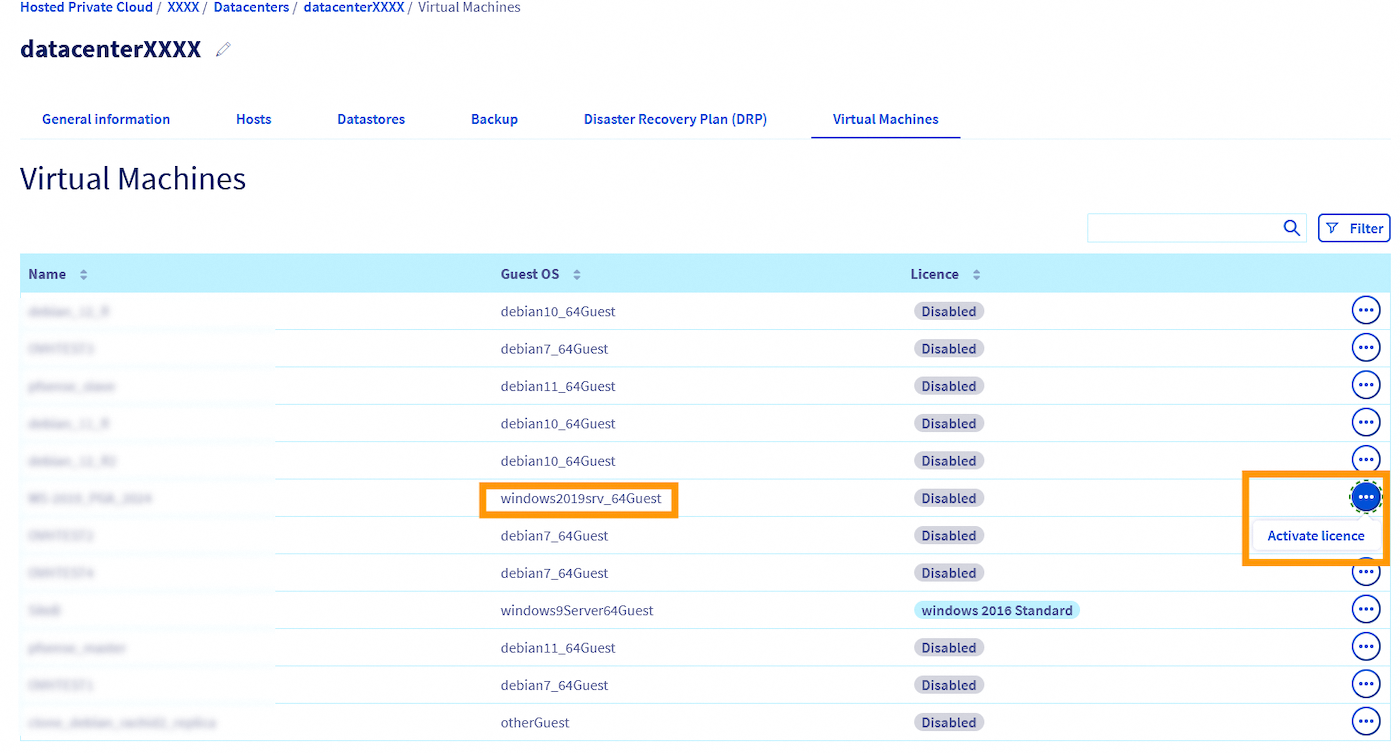This screenshot has width=1400, height=753.
Task: Click the highlighted ellipsis button for windows2019srv_64Guest
Action: [x=1365, y=497]
